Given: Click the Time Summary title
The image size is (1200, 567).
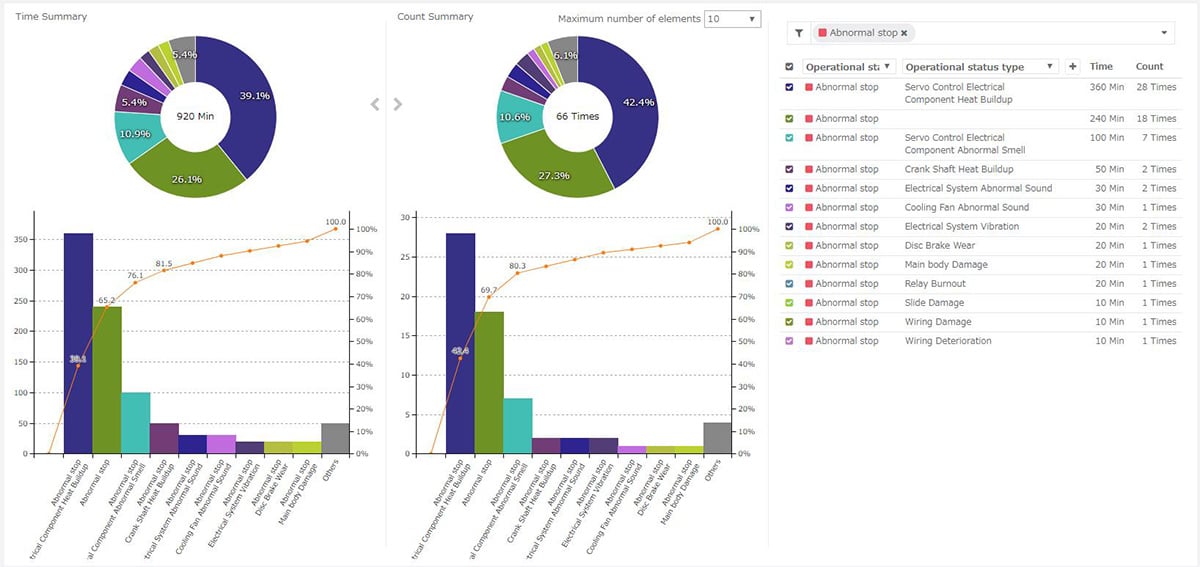Looking at the screenshot, I should (51, 17).
